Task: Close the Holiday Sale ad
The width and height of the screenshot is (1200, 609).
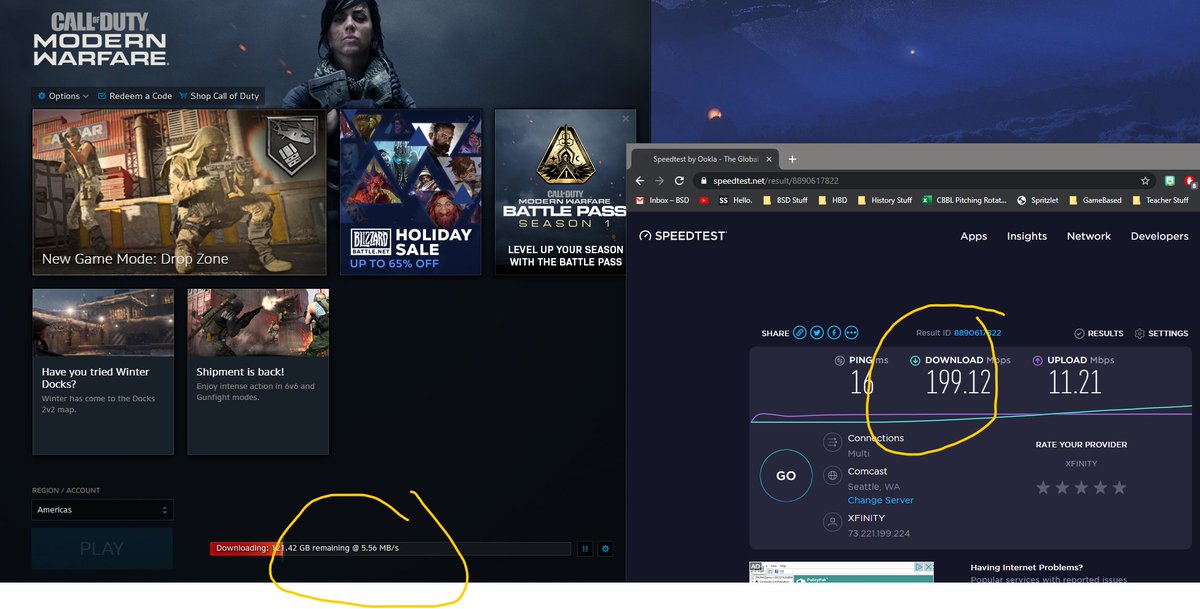Action: (472, 118)
